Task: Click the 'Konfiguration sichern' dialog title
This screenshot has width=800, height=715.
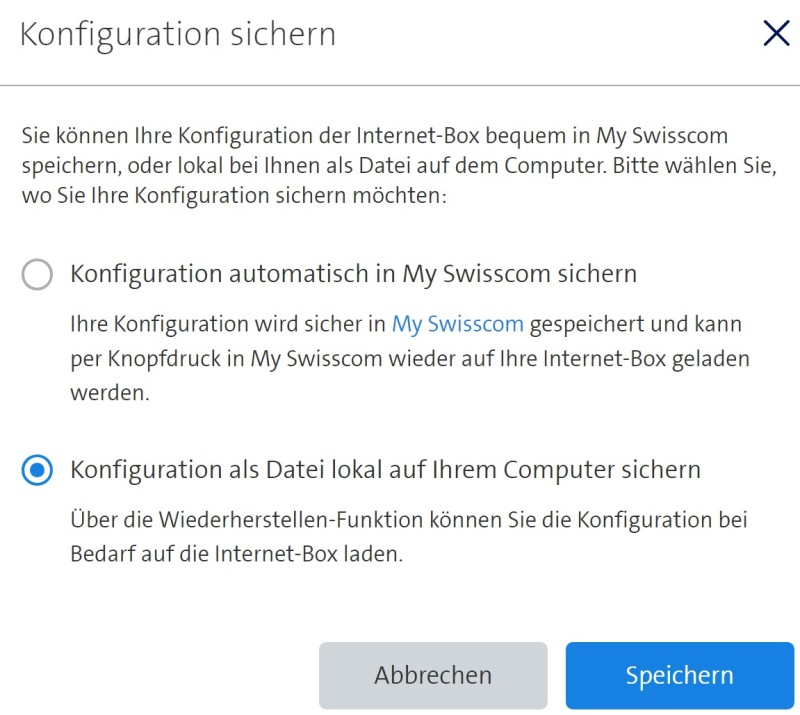Action: (178, 35)
